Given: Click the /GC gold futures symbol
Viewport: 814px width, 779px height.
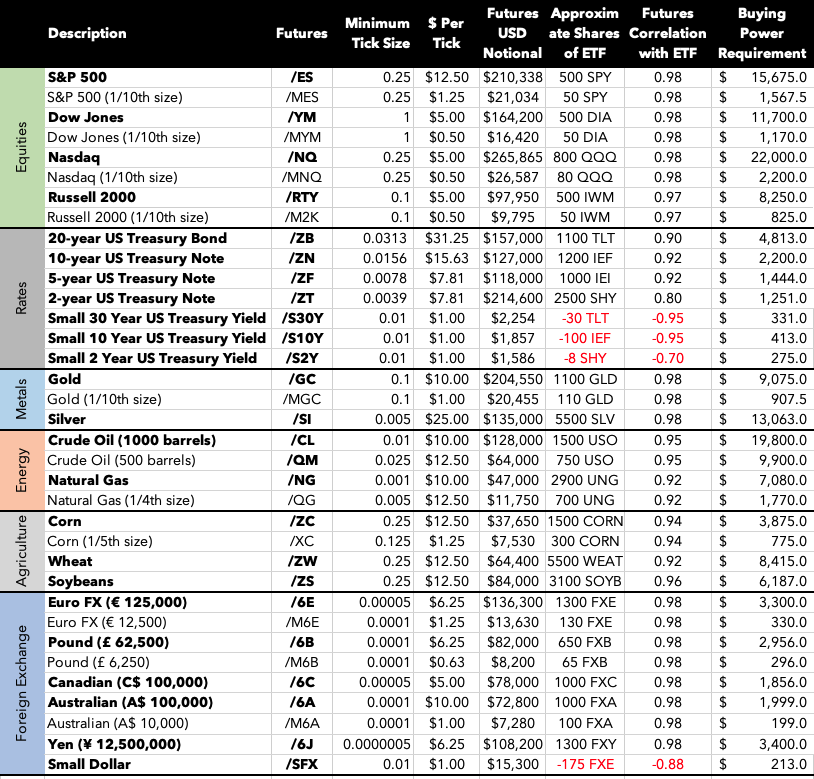Looking at the screenshot, I should [302, 379].
